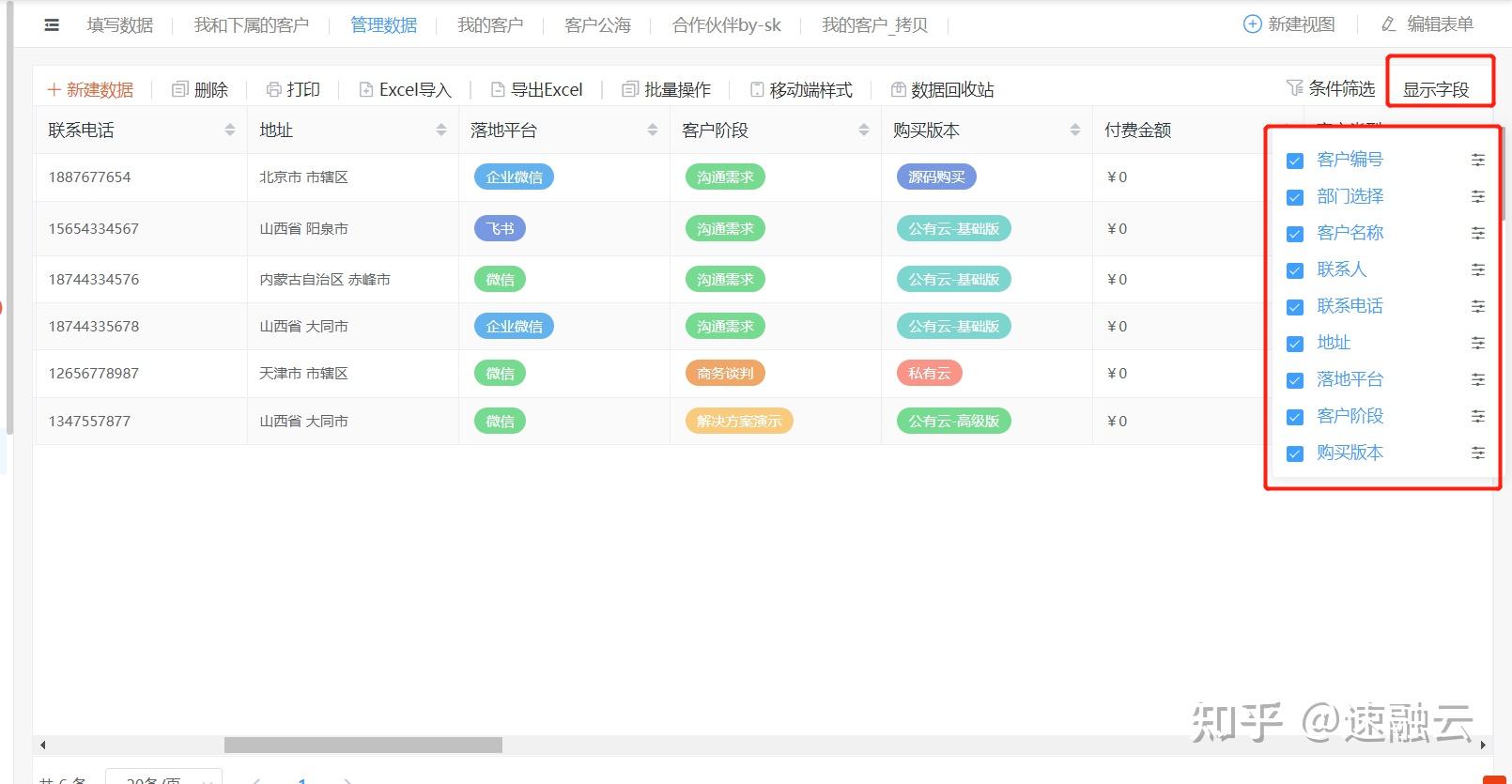Uncheck the 客户名称 field checkbox
This screenshot has width=1512, height=784.
1295,234
